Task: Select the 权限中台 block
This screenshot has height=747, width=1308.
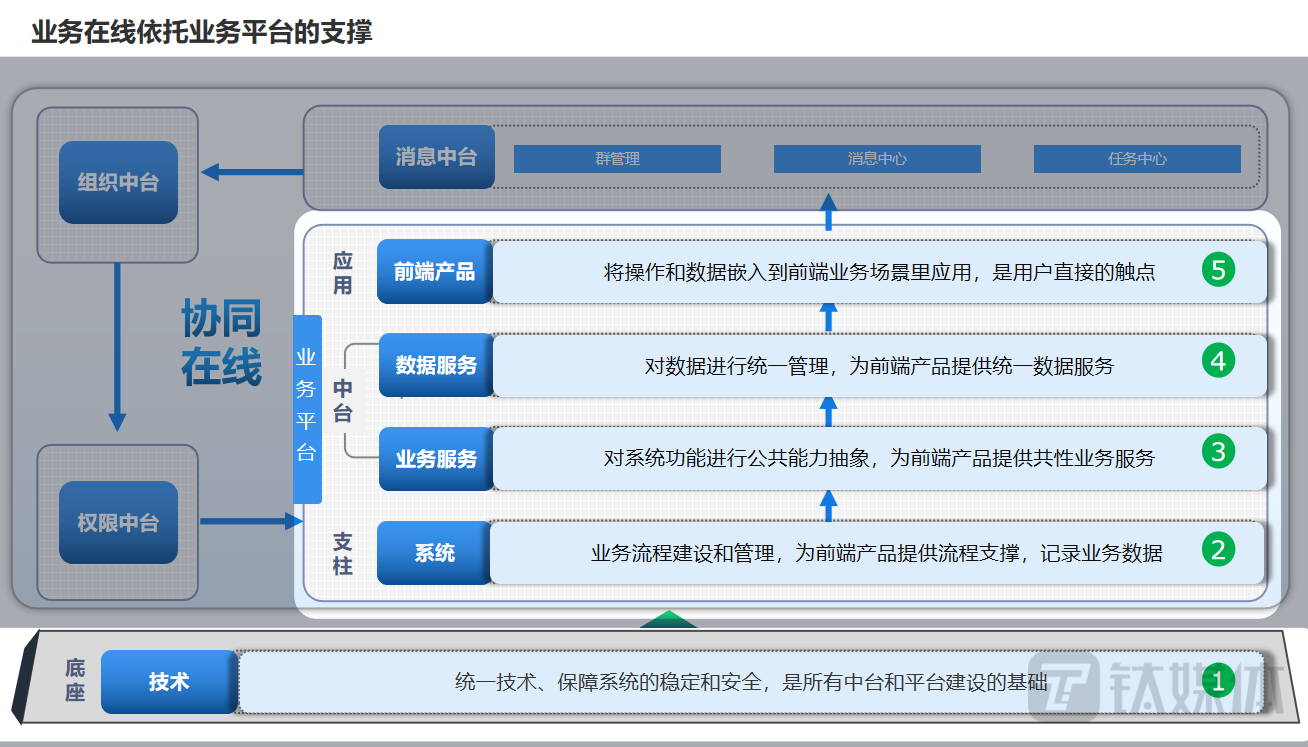Action: [117, 522]
